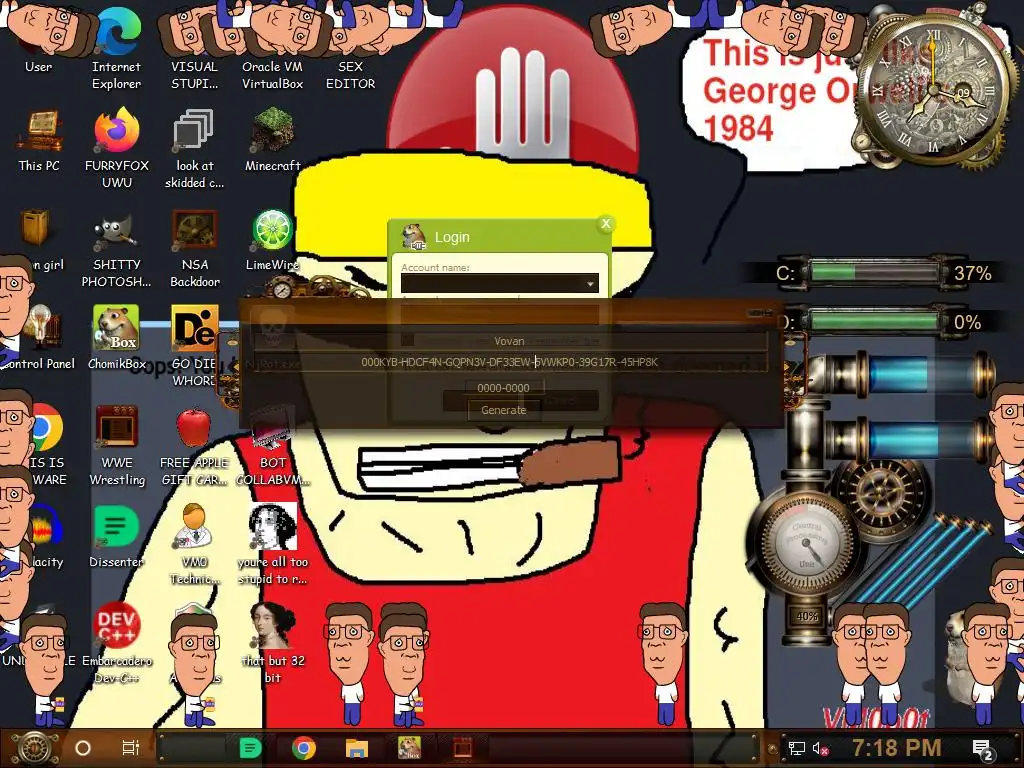Open the notification center with 2 alerts
This screenshot has width=1024, height=768.
[983, 750]
